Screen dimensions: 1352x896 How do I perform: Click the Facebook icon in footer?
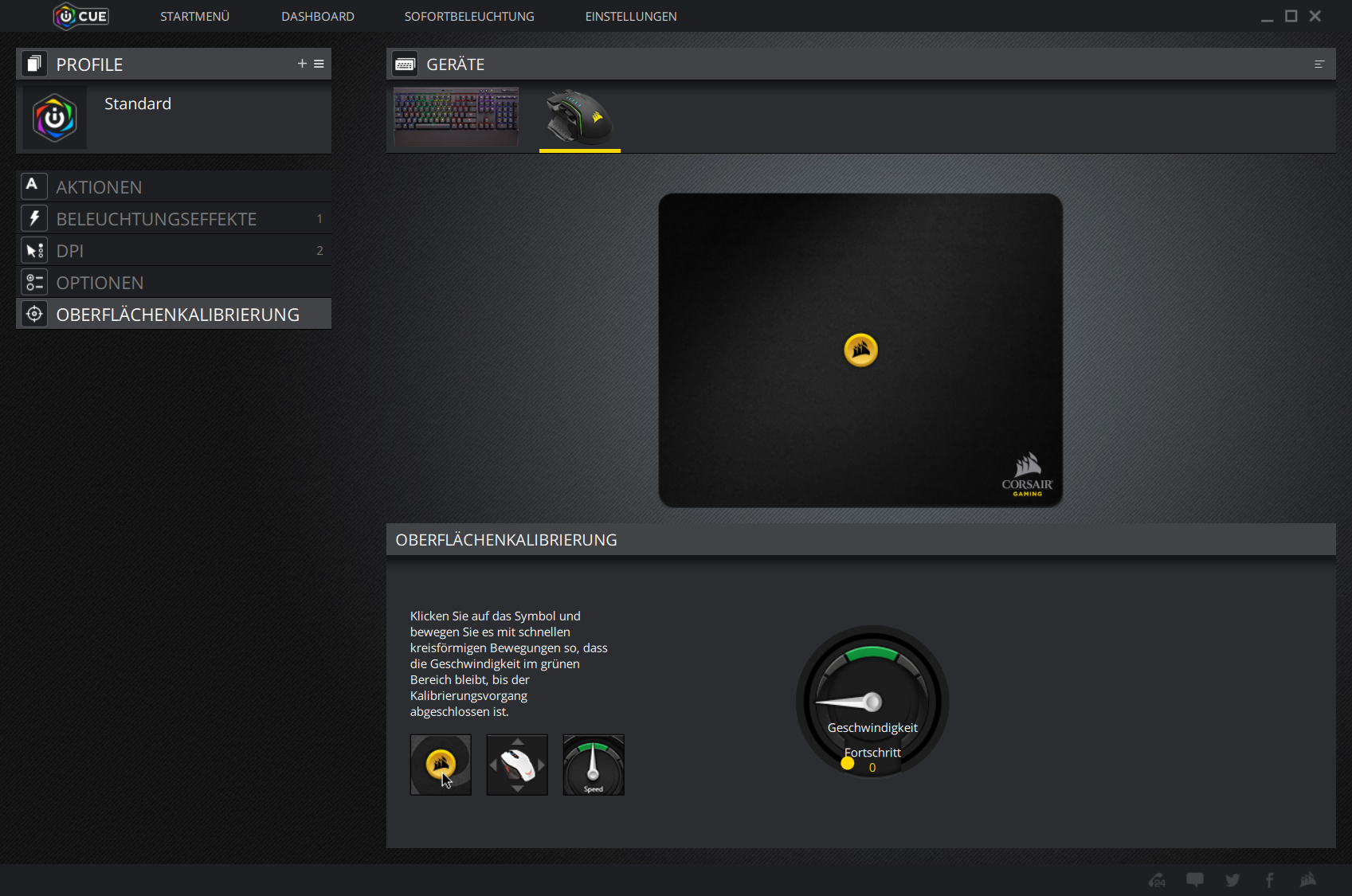pyautogui.click(x=1270, y=880)
